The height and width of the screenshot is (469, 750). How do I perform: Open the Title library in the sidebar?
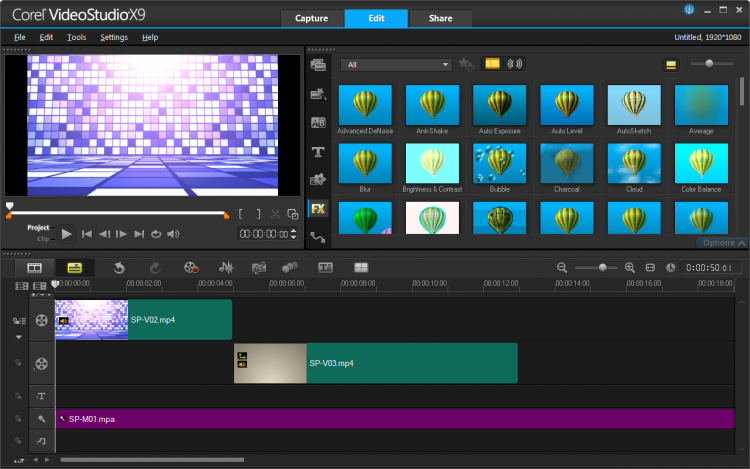(x=318, y=152)
